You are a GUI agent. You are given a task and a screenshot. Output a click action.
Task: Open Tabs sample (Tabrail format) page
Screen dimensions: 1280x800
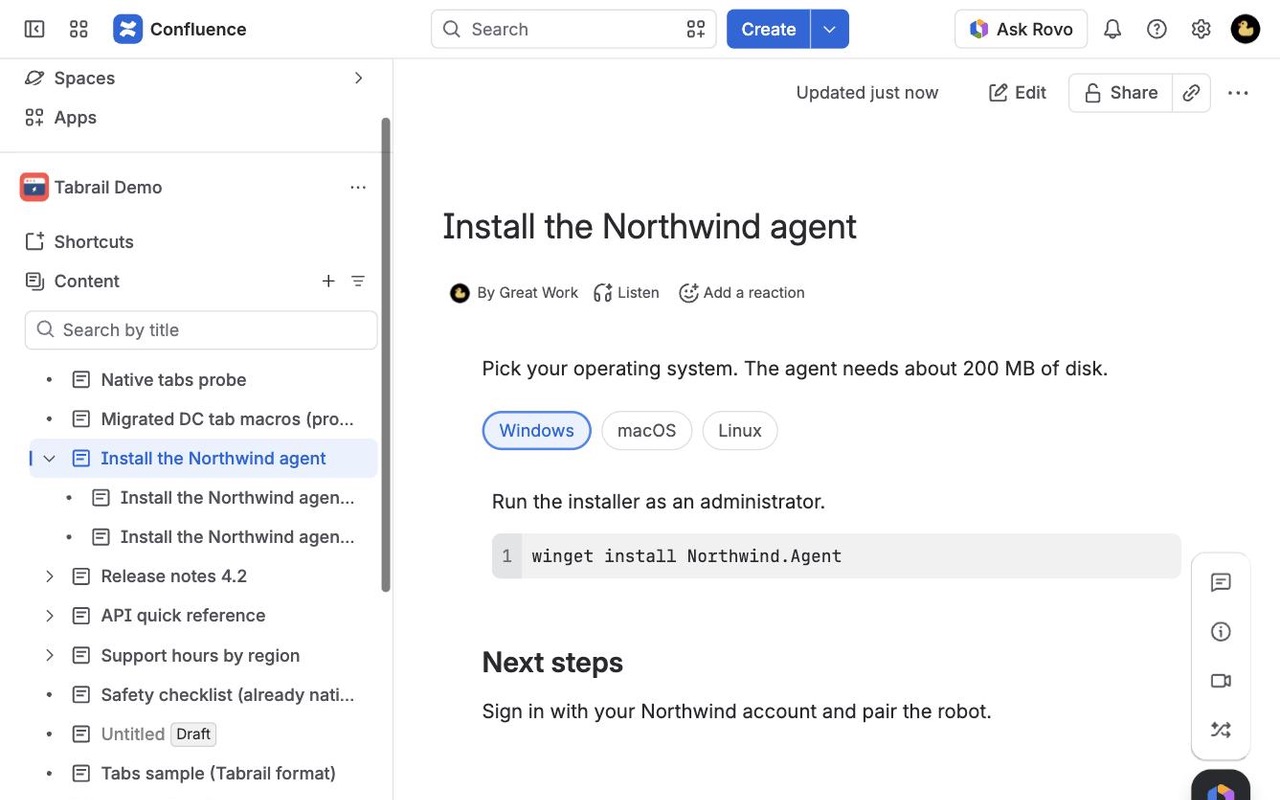pos(218,773)
